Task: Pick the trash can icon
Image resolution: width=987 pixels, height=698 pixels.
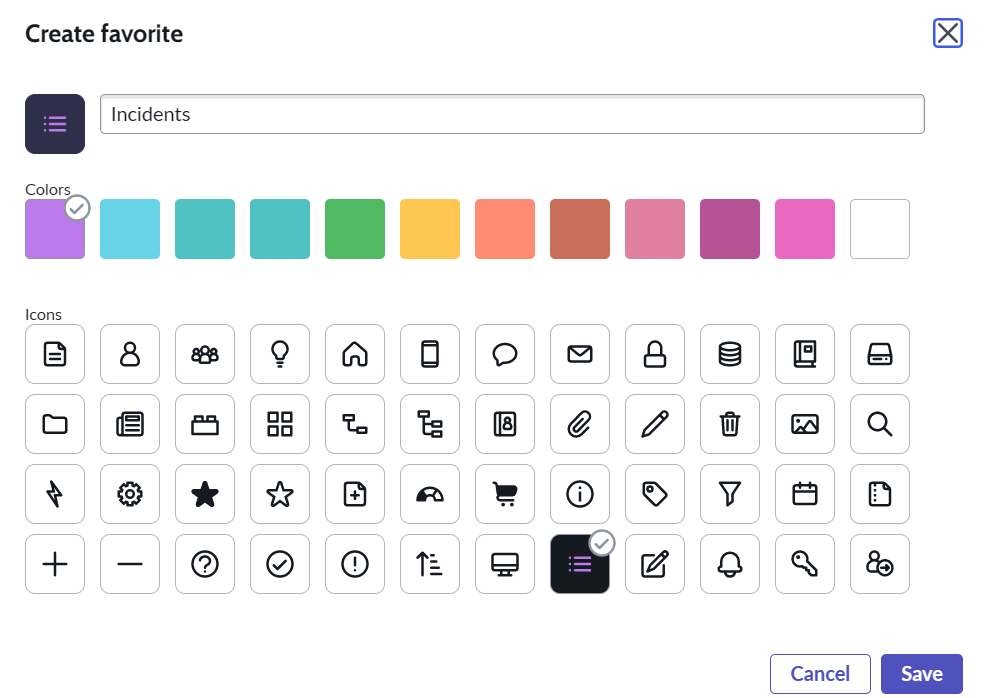Action: (x=730, y=424)
